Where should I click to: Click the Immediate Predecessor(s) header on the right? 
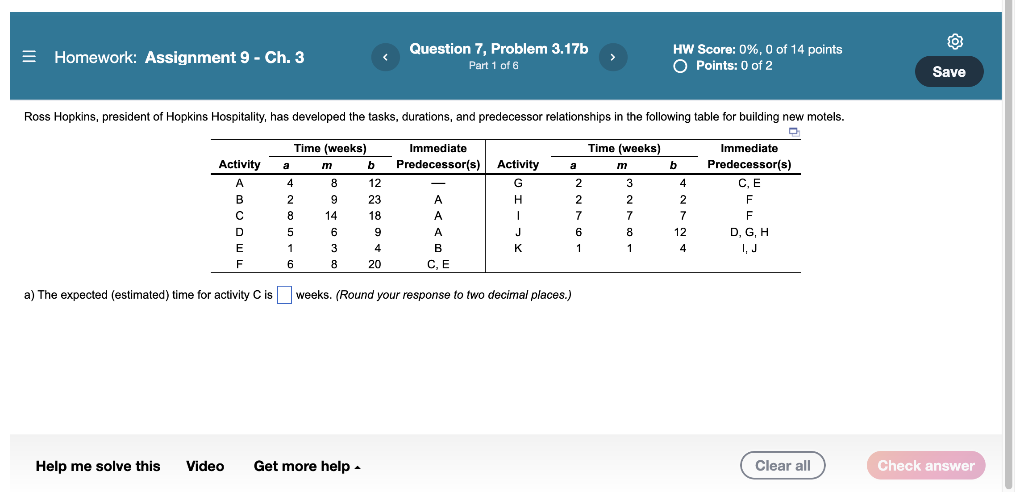tap(748, 156)
